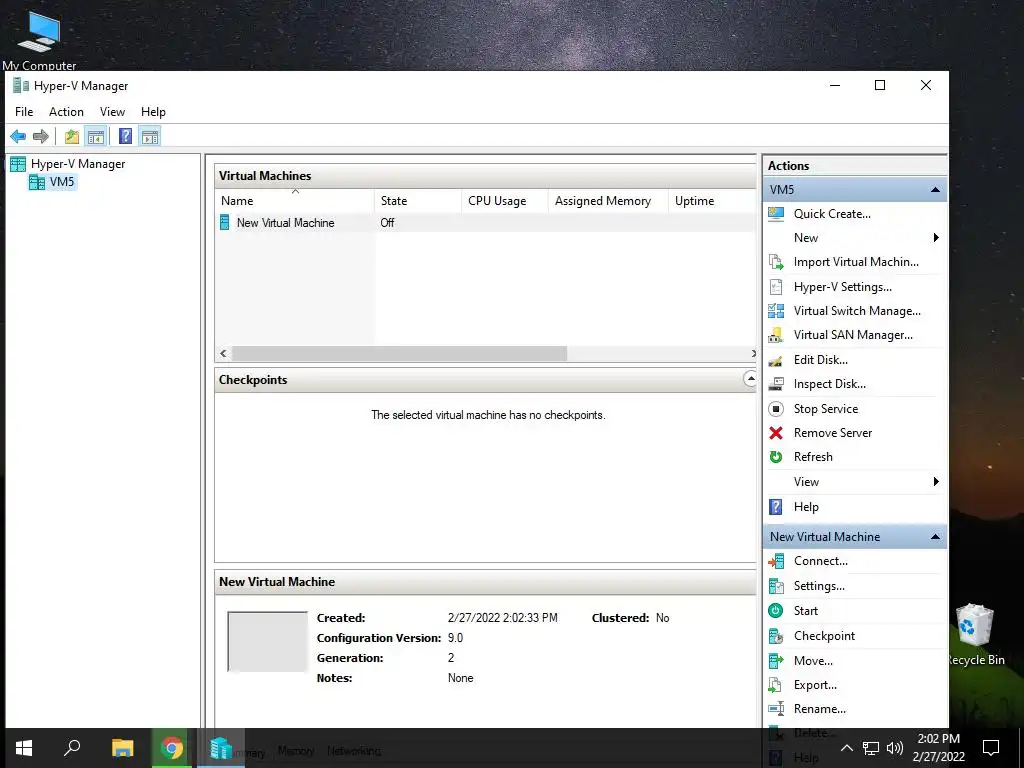This screenshot has height=768, width=1024.
Task: Click the Forward arrow in the toolbar
Action: tap(41, 136)
